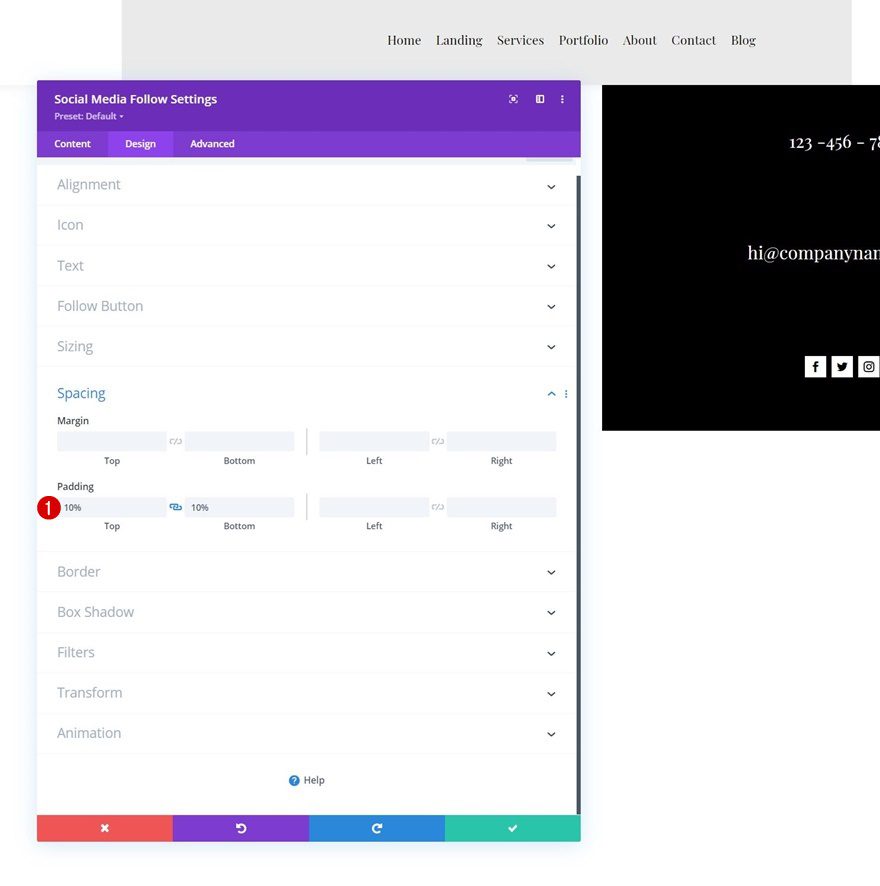Switch to the Content tab
Screen dimensions: 880x886
(72, 144)
